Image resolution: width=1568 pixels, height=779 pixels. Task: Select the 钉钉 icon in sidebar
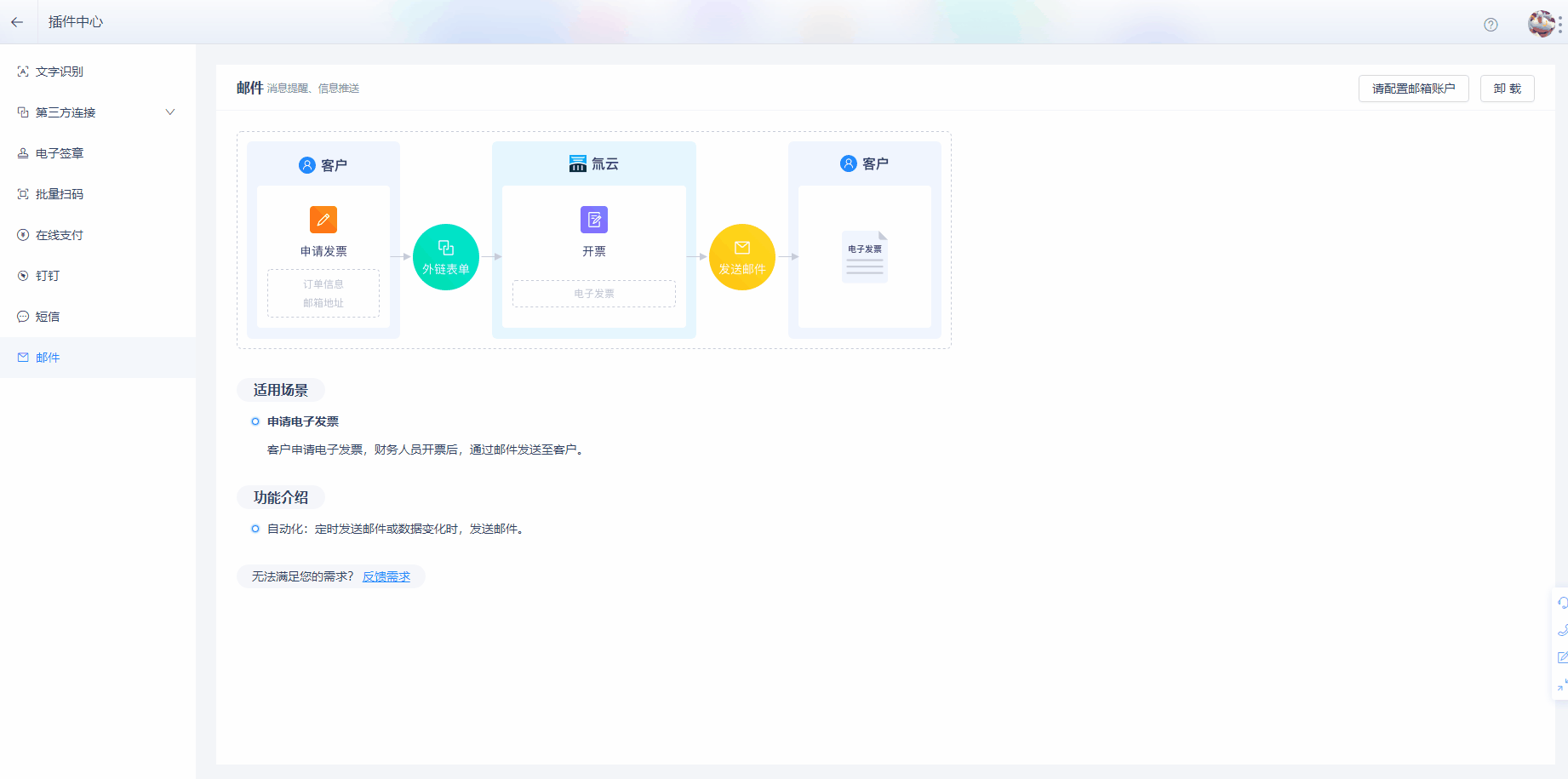click(23, 276)
